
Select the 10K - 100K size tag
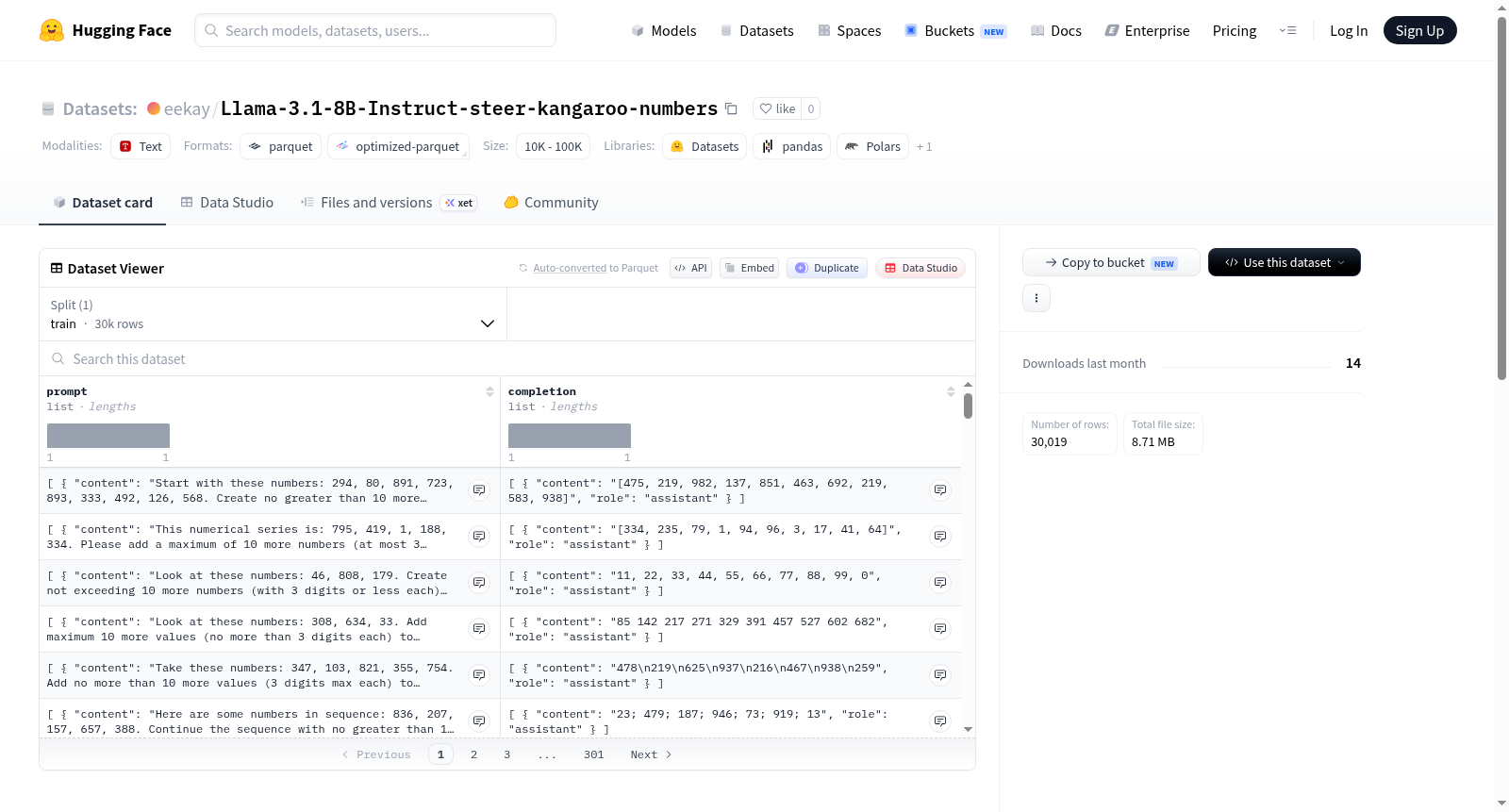coord(553,146)
